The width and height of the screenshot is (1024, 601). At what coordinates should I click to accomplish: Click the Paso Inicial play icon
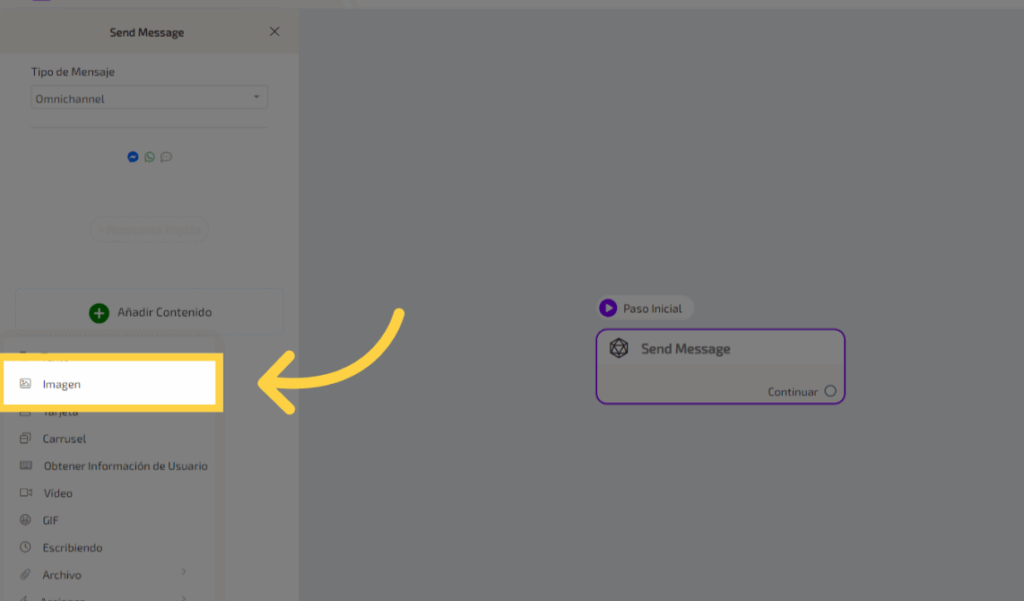coord(608,308)
